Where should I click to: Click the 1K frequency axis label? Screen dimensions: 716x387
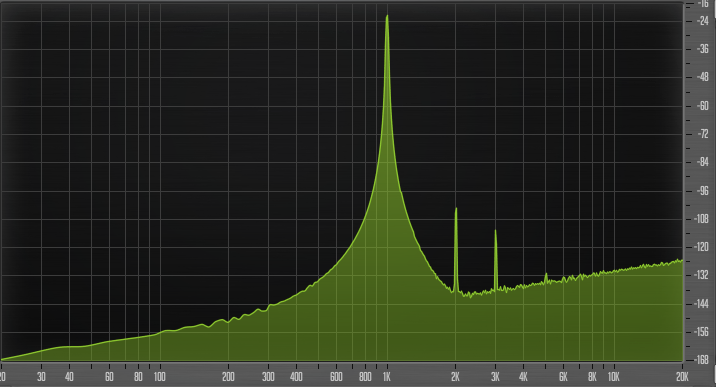coord(387,377)
